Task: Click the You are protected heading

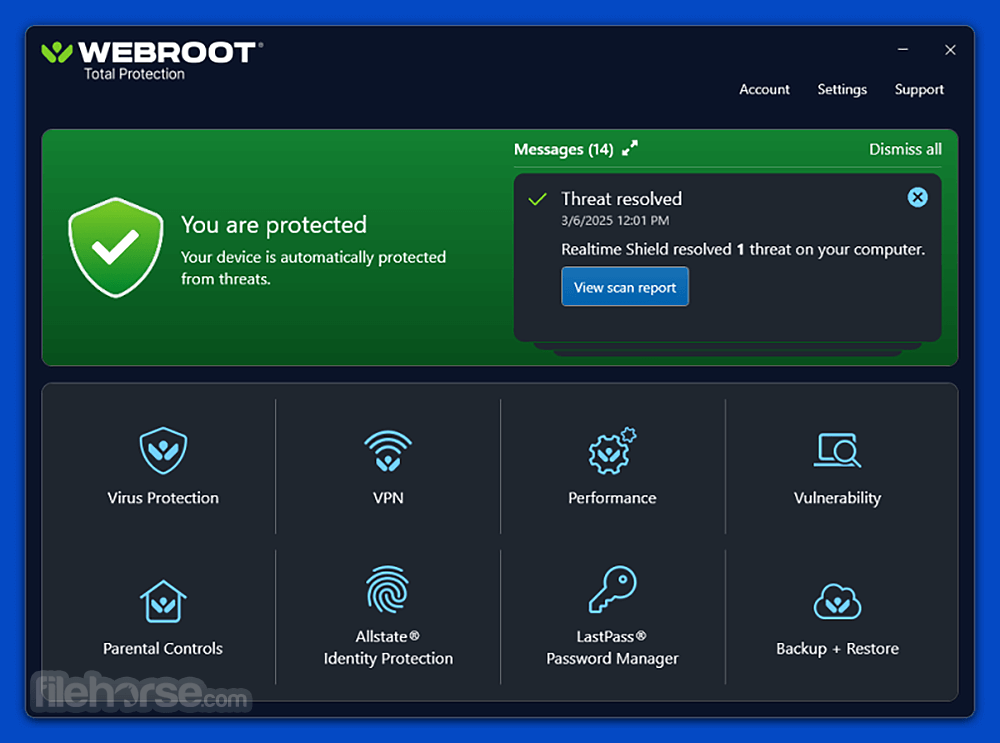Action: pyautogui.click(x=274, y=224)
